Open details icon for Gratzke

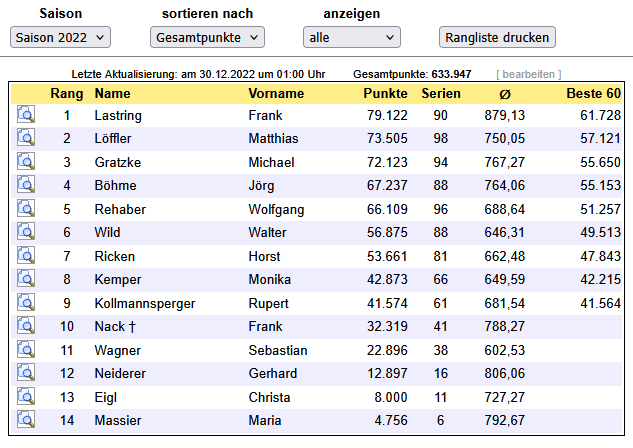(x=26, y=162)
